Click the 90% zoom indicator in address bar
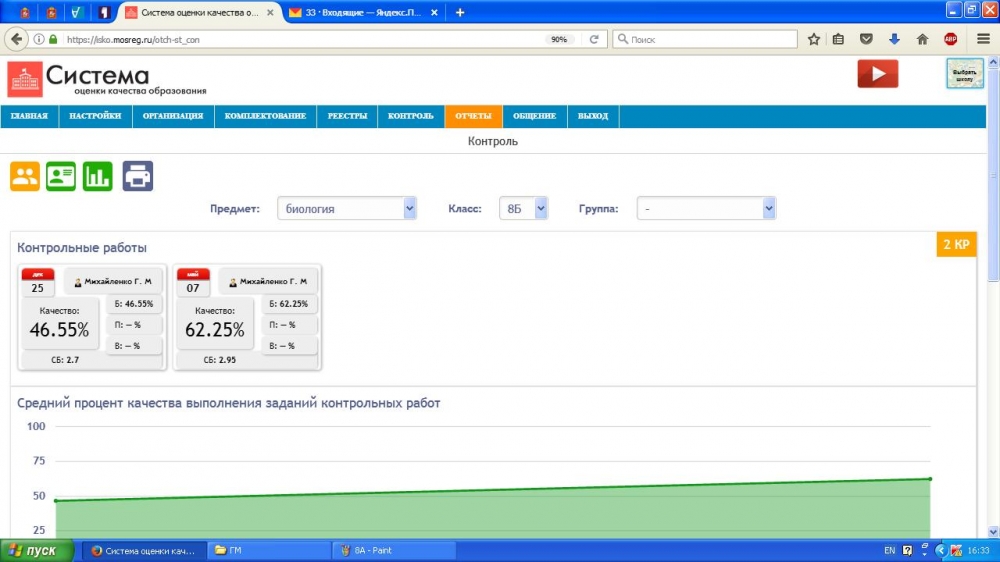 pyautogui.click(x=559, y=39)
